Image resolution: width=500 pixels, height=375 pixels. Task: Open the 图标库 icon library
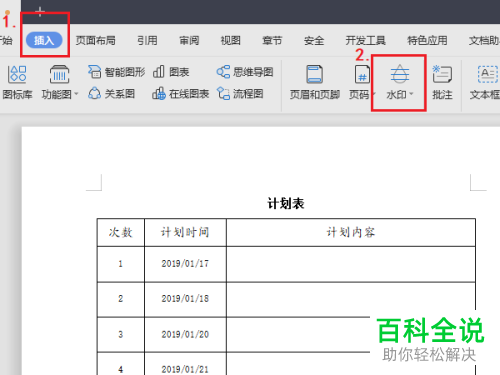17,83
